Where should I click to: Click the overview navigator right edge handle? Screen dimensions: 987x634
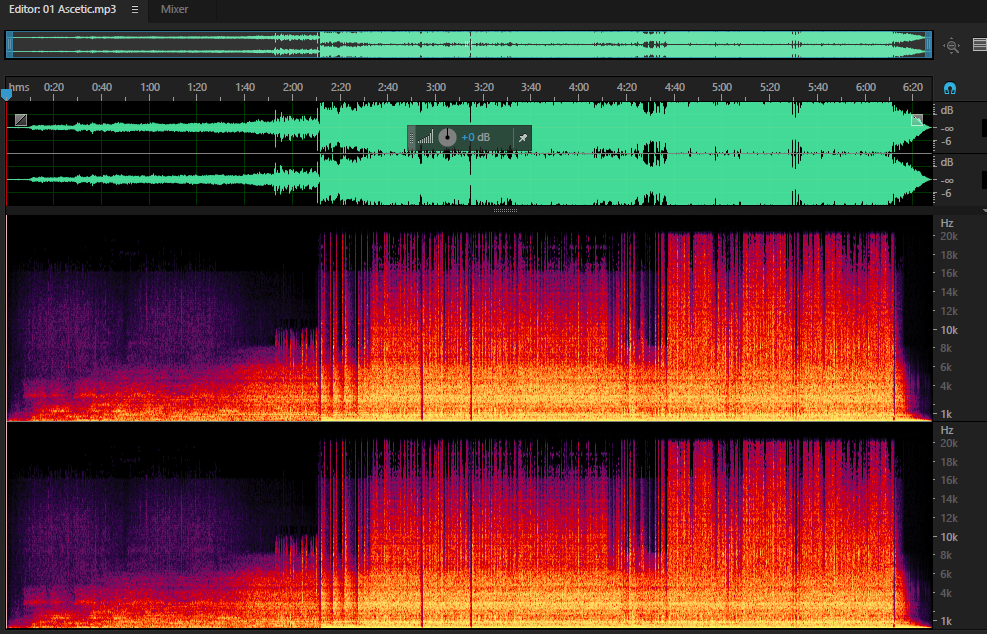(928, 45)
